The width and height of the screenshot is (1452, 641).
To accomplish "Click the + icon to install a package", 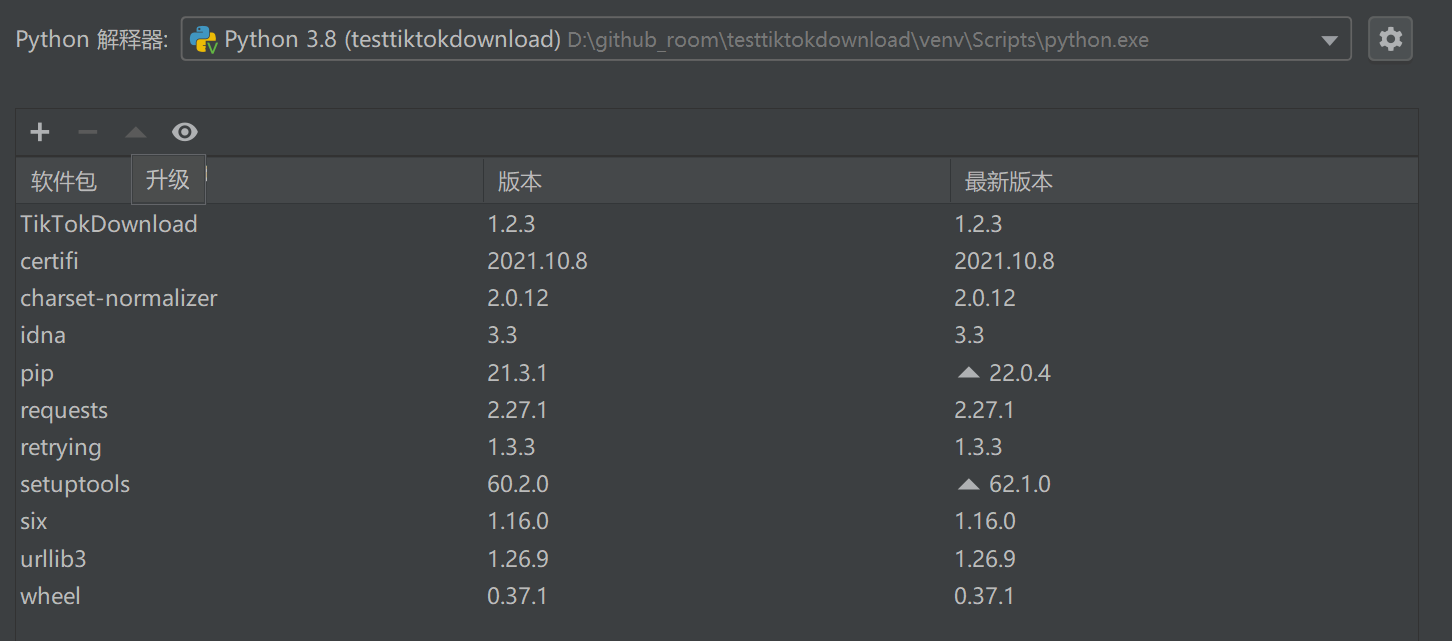I will pyautogui.click(x=39, y=131).
